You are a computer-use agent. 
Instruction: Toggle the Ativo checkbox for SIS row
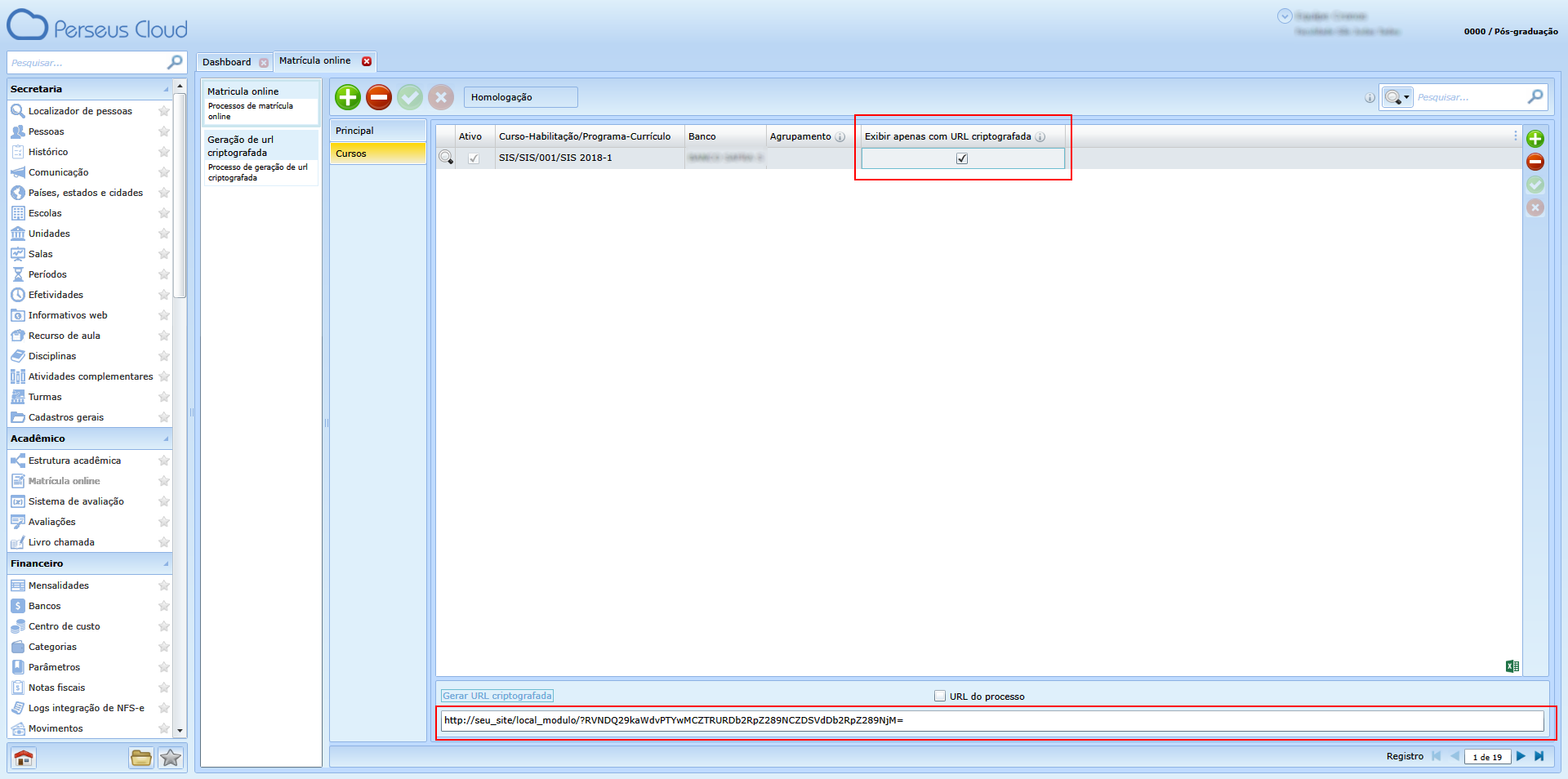474,158
